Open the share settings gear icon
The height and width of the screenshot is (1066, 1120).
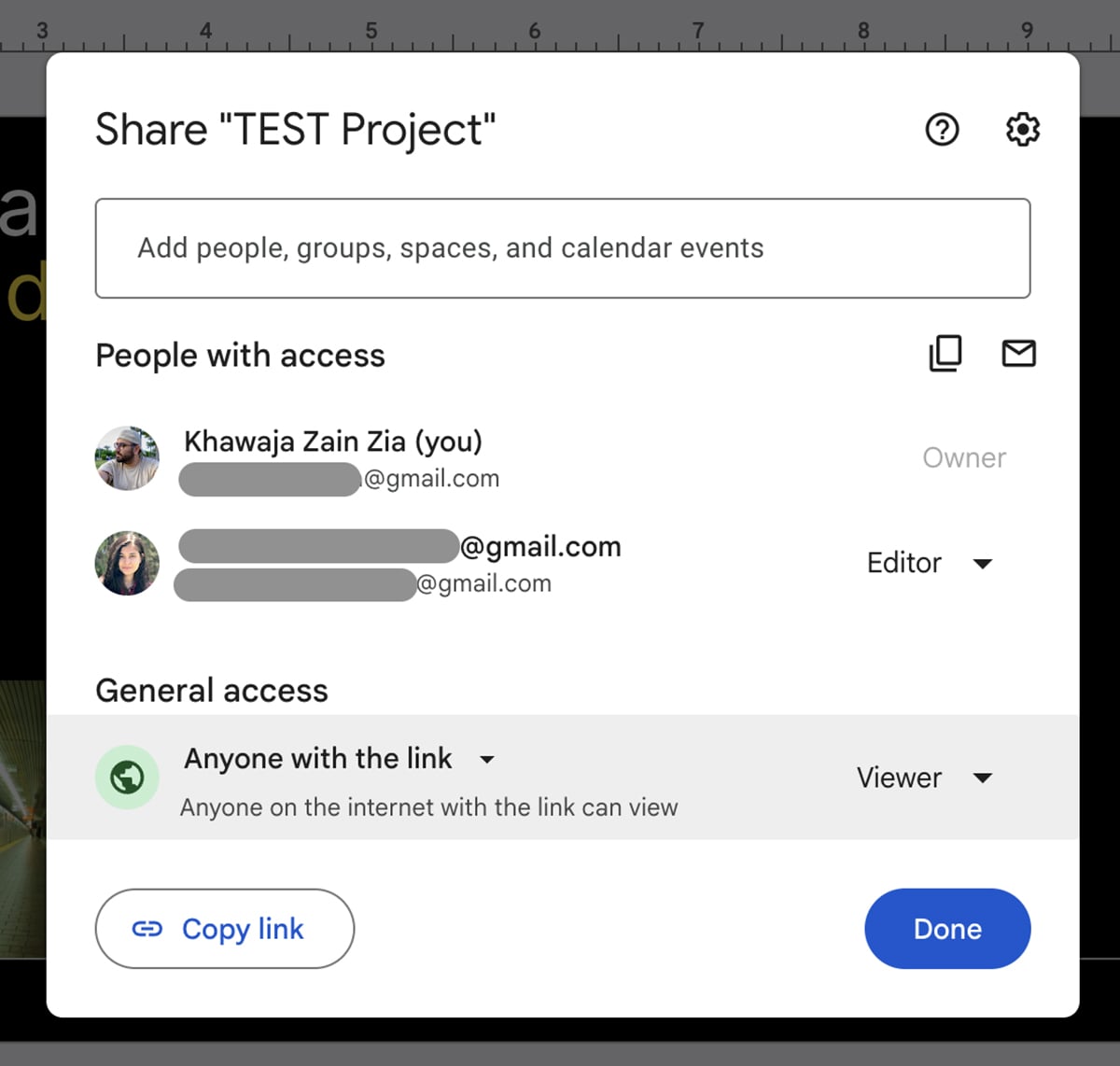coord(1022,130)
